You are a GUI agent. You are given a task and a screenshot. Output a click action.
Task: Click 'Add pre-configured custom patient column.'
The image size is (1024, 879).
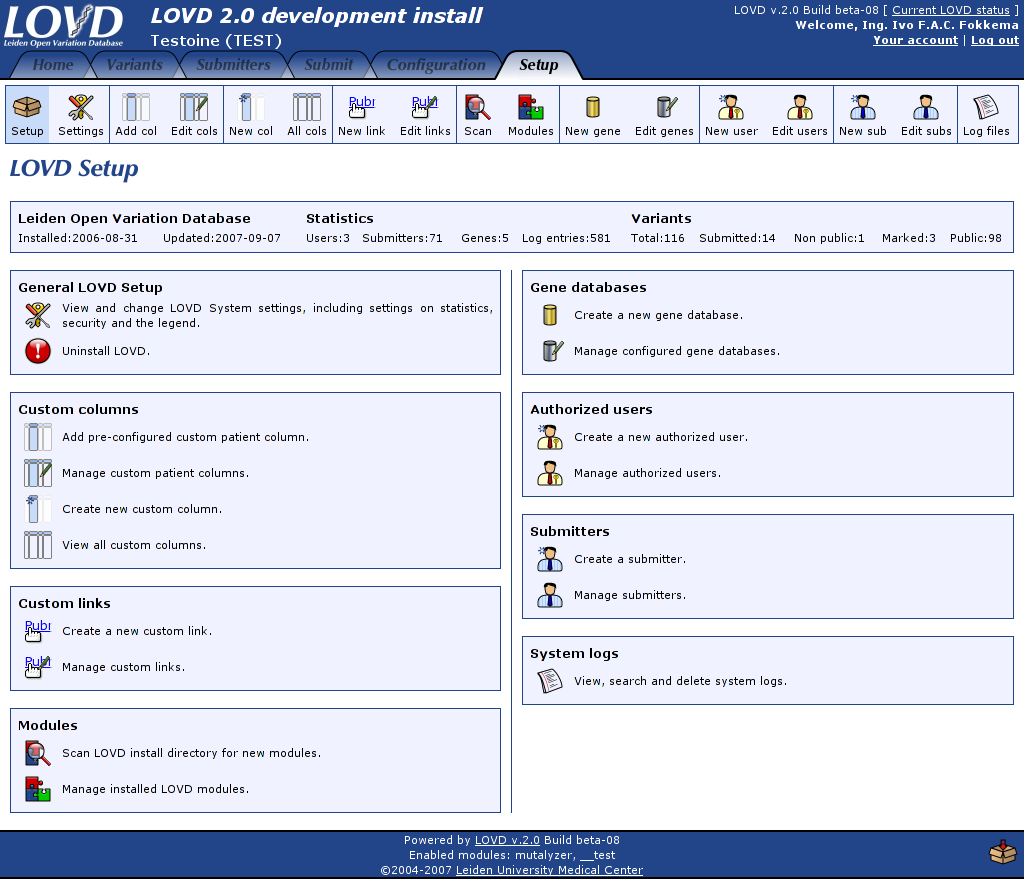pos(185,437)
